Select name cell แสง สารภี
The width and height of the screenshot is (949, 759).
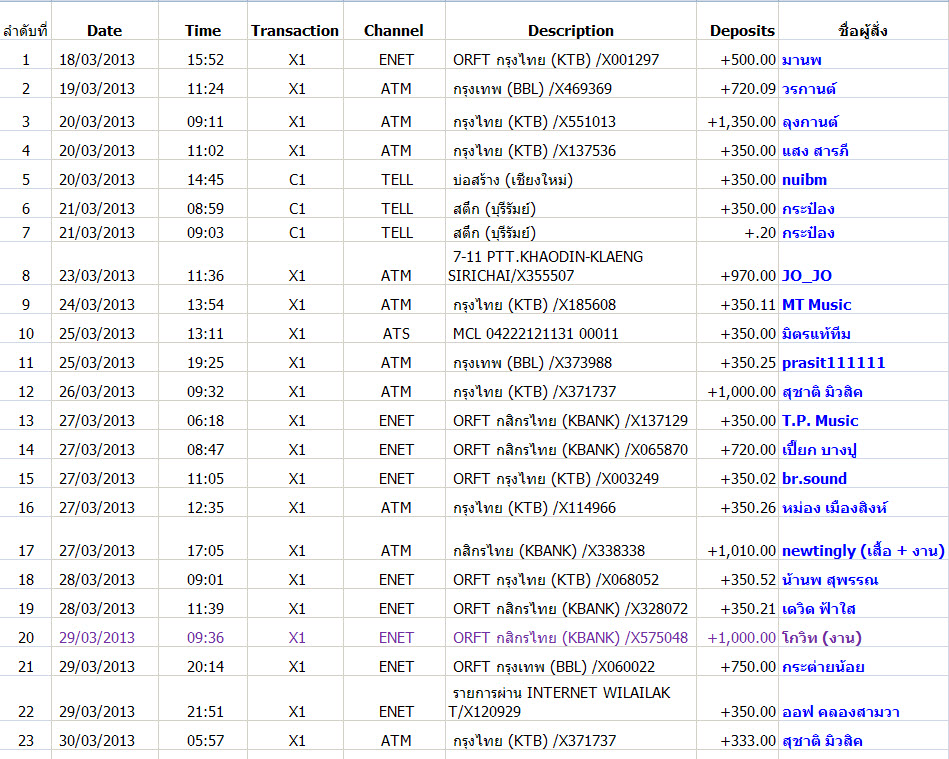tap(815, 150)
